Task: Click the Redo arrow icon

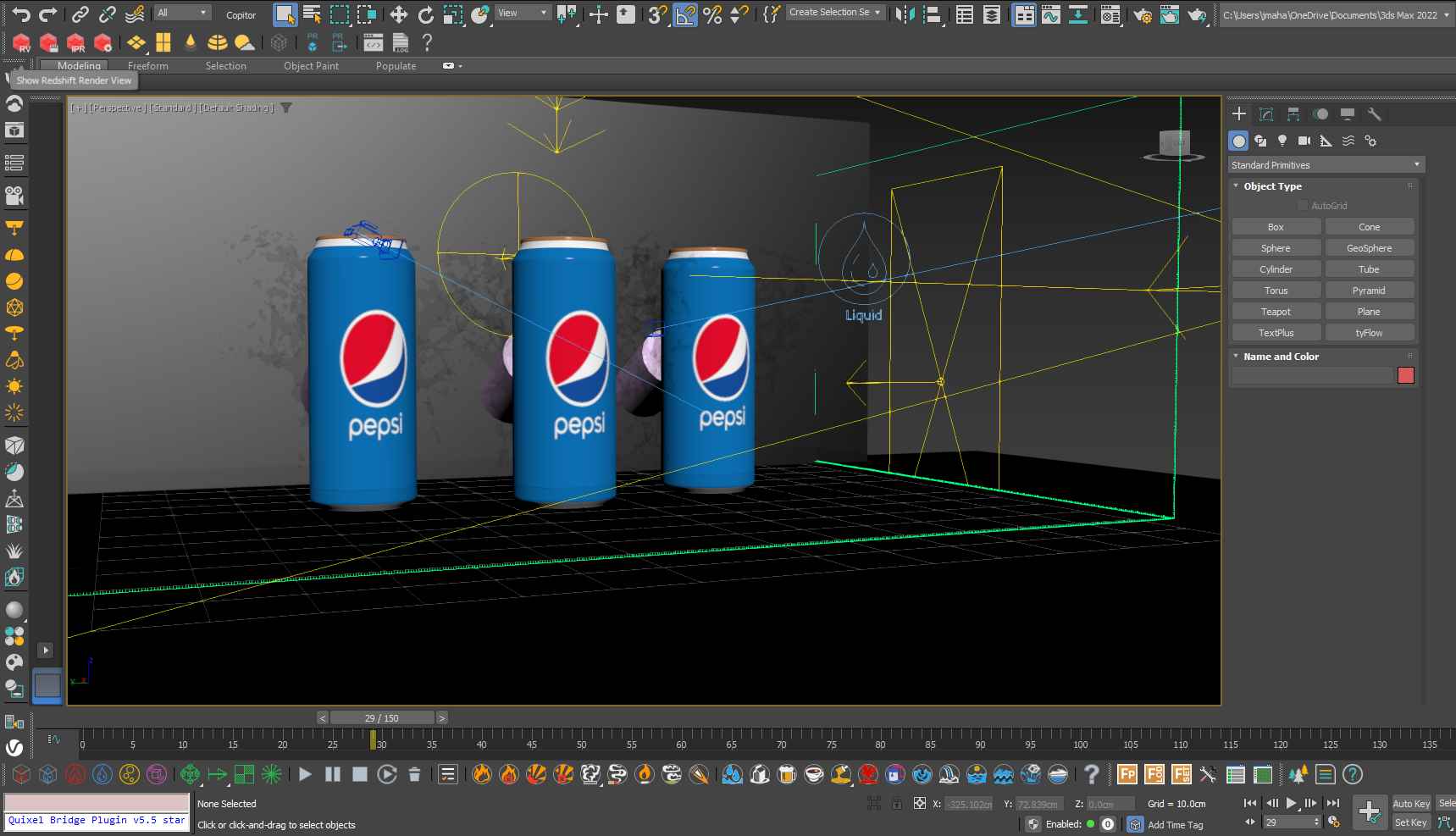Action: tap(48, 14)
